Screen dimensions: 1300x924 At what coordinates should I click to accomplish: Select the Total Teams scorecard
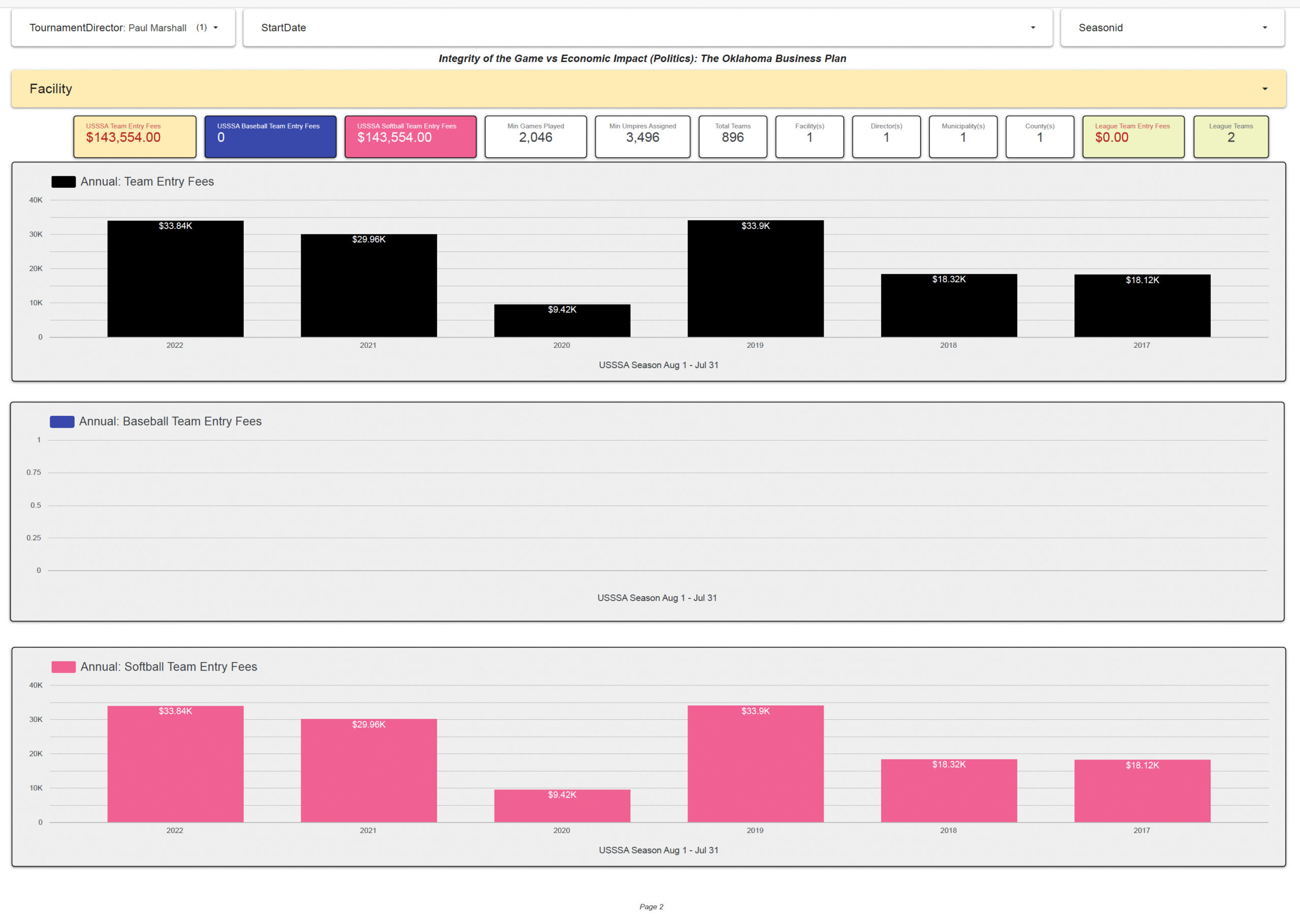(x=733, y=137)
